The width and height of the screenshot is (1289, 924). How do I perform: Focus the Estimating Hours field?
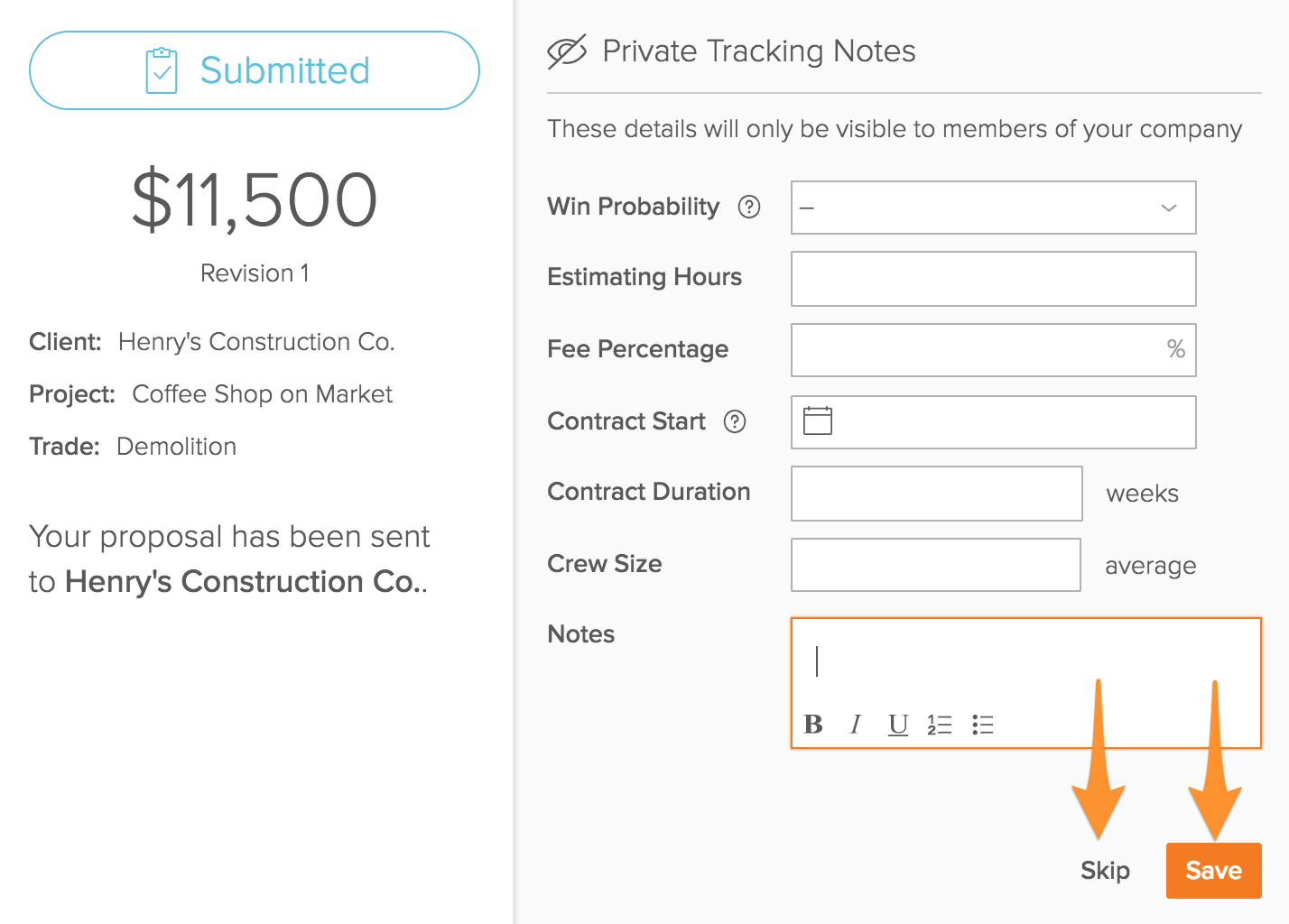[993, 279]
